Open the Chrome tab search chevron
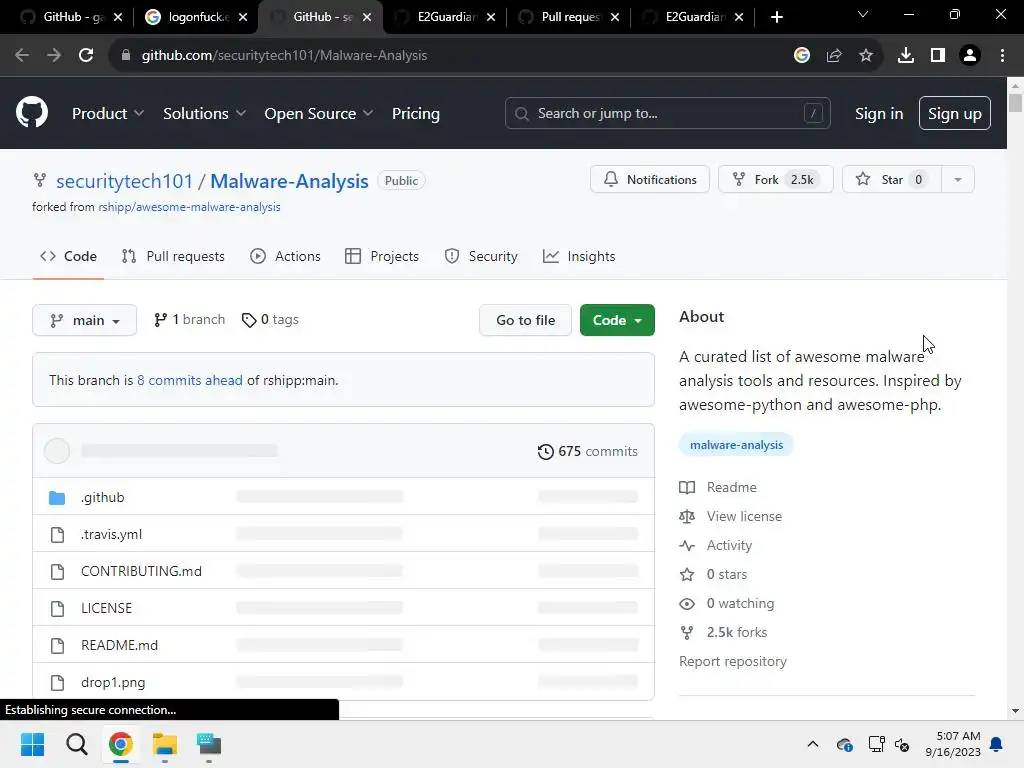Image resolution: width=1024 pixels, height=768 pixels. (x=863, y=14)
